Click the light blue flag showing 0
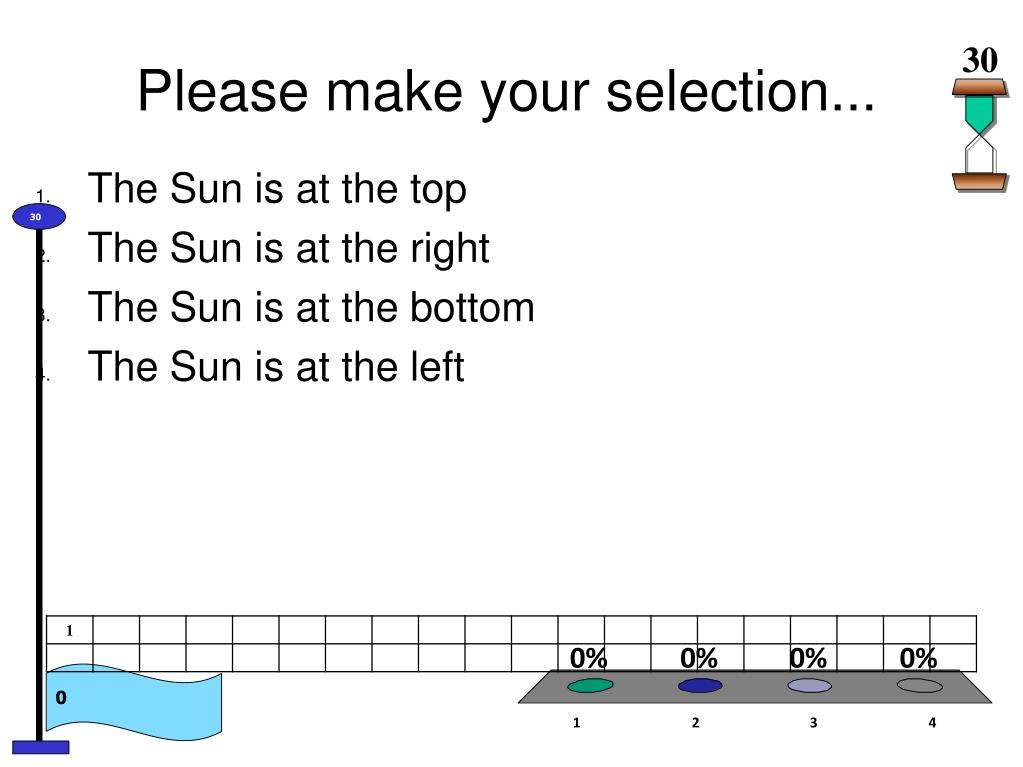Screen dimensions: 1023x767 (134, 702)
